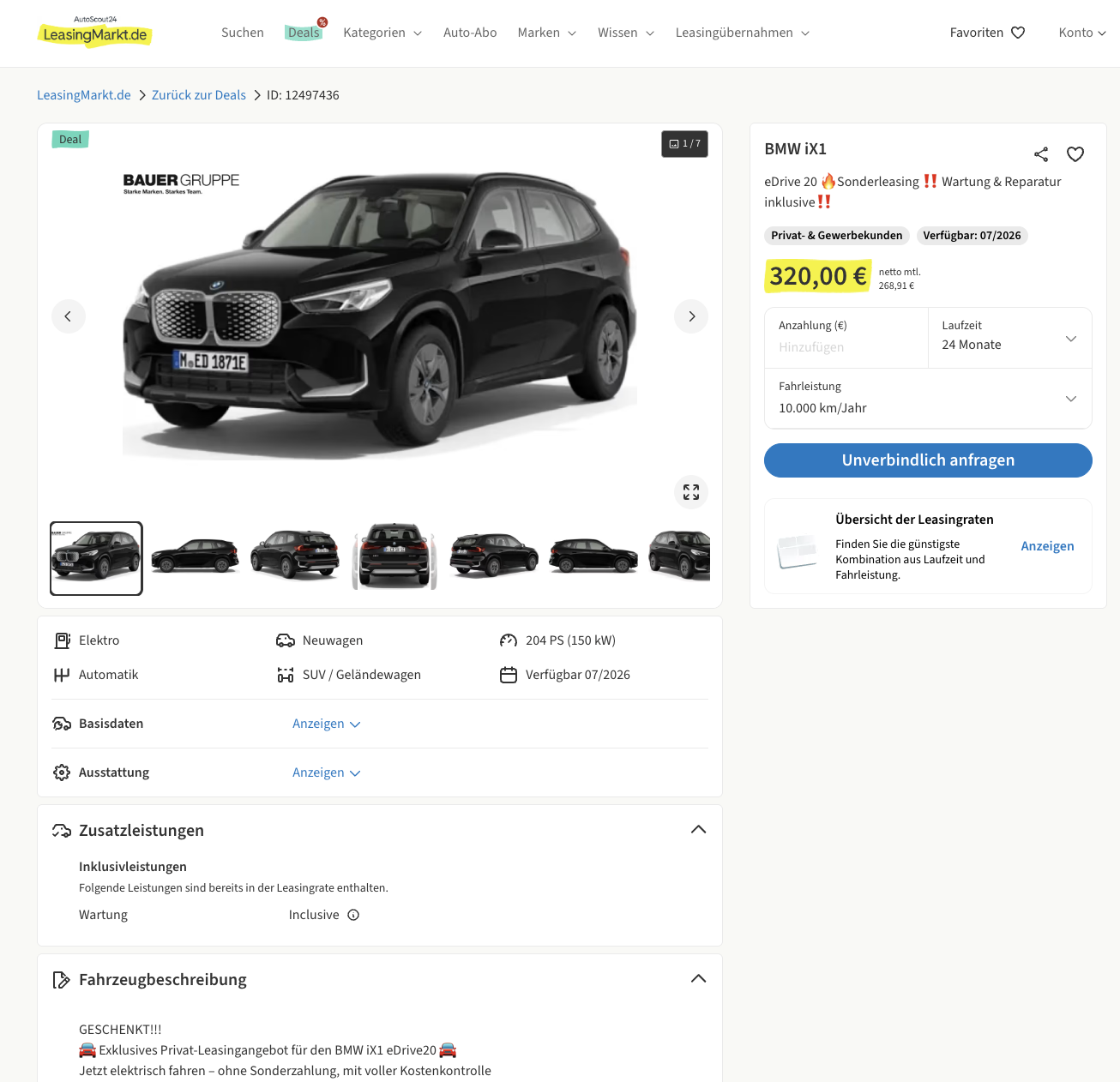Show the next car image
The image size is (1120, 1082).
691,316
